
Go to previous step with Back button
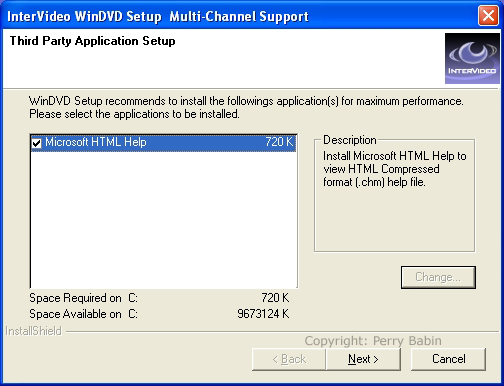point(289,359)
